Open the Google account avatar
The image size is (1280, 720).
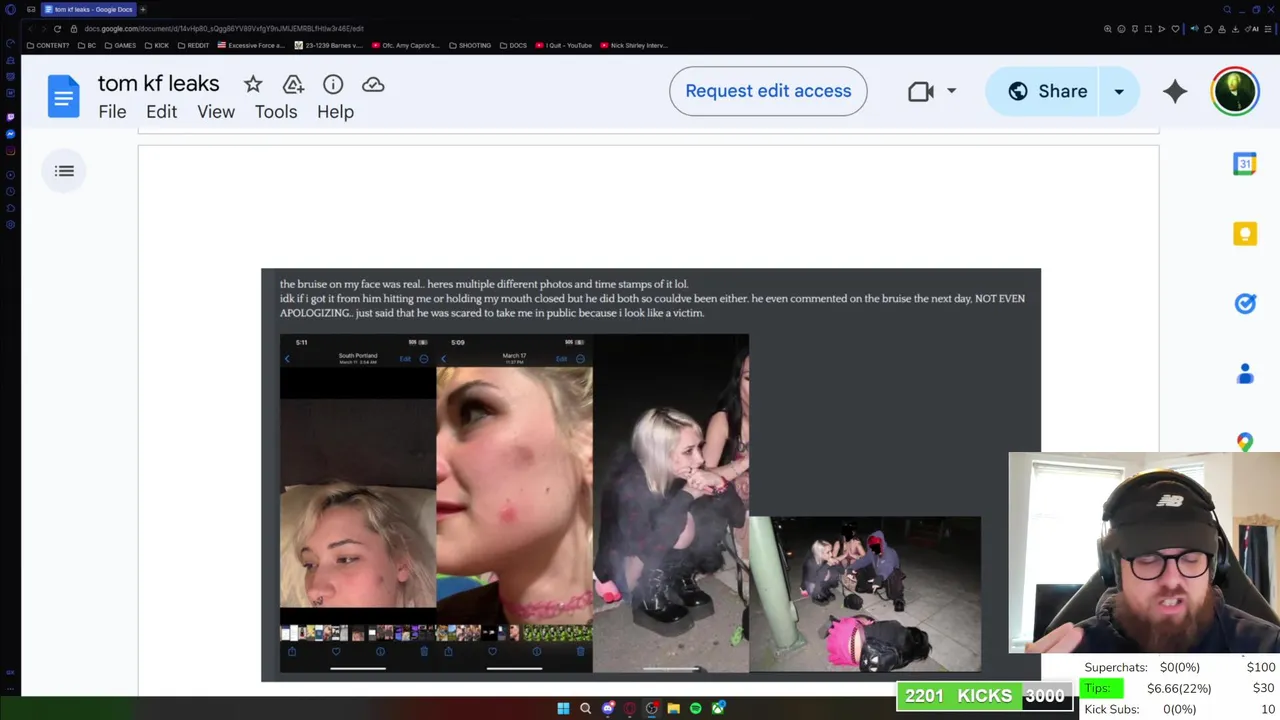[x=1235, y=91]
